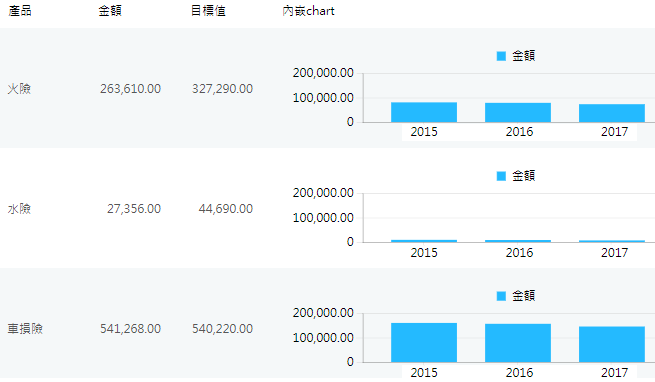The image size is (655, 382).
Task: Toggle 金額 legend in 水險 chart
Action: (x=516, y=176)
